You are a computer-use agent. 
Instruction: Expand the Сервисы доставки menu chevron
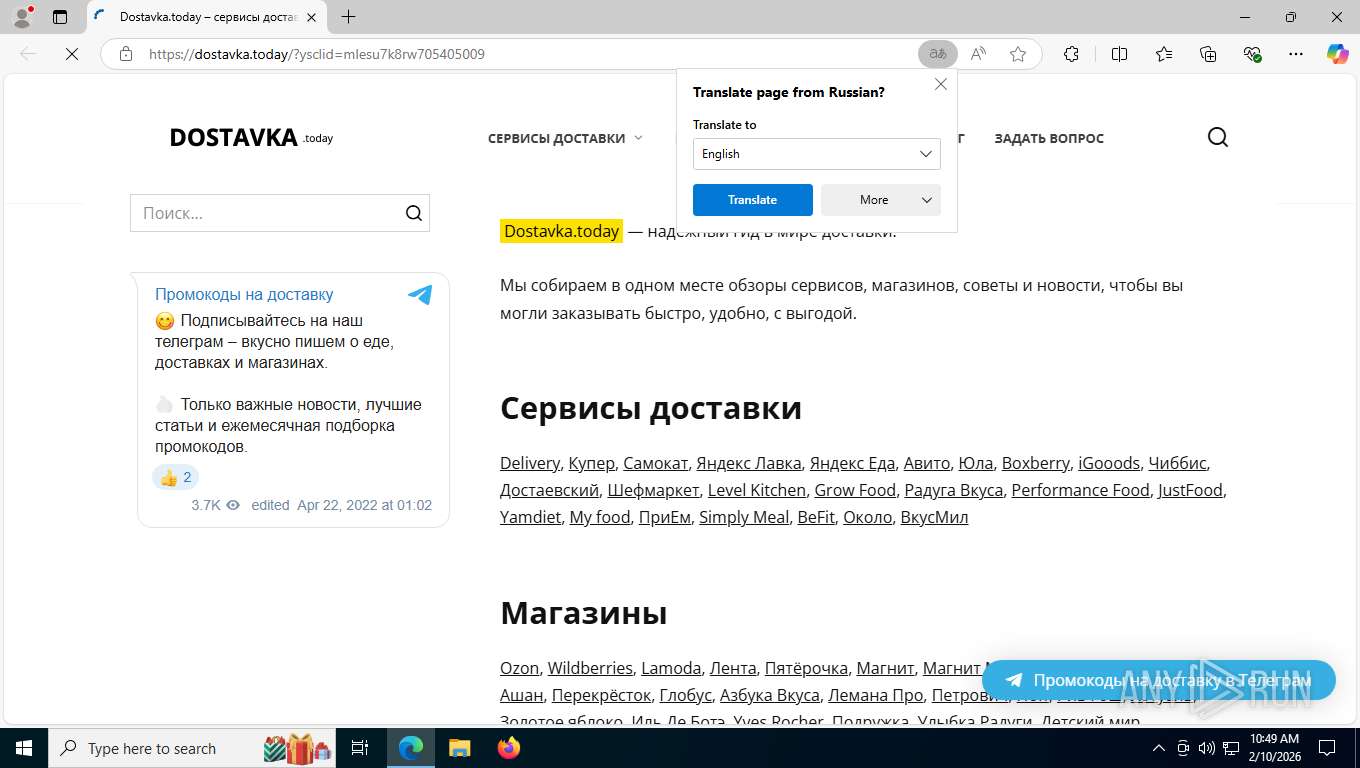[x=638, y=138]
